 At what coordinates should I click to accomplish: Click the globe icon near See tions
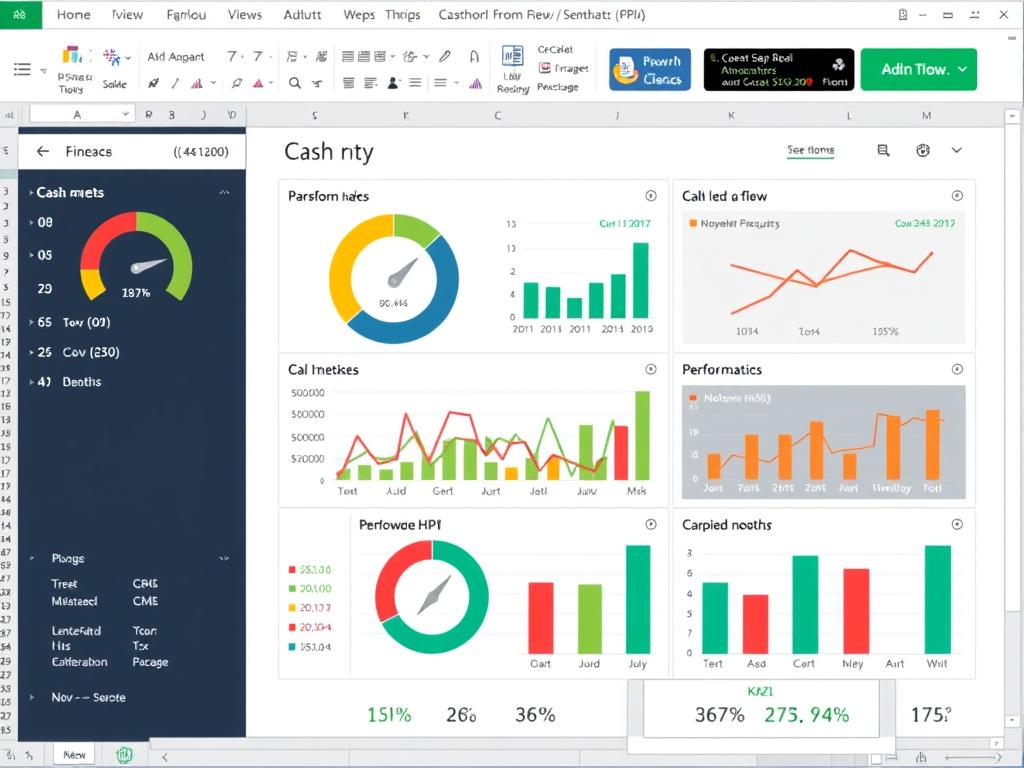click(921, 150)
